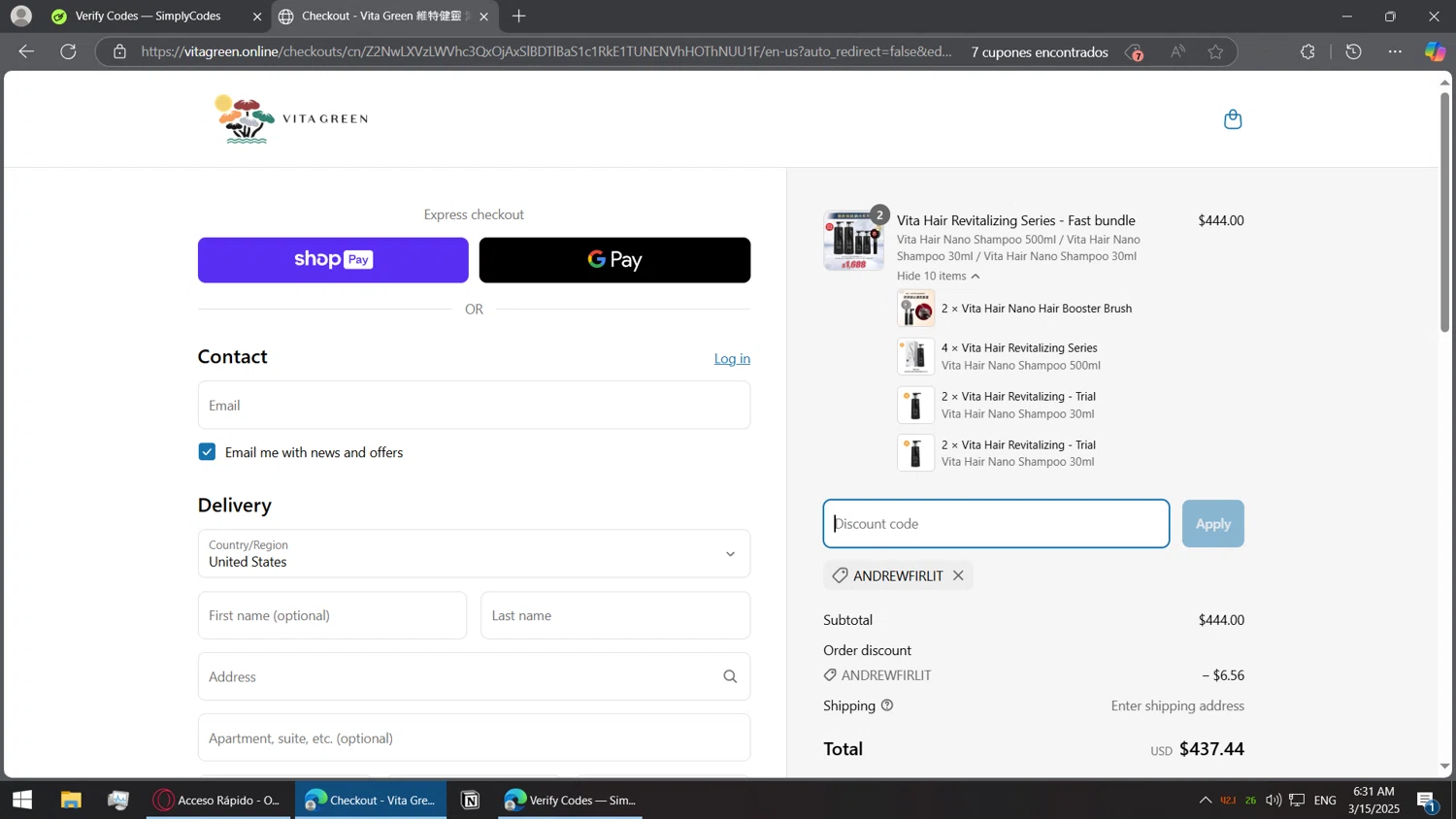This screenshot has width=1456, height=819.
Task: Show shipping help question mark
Action: pyautogui.click(x=886, y=705)
